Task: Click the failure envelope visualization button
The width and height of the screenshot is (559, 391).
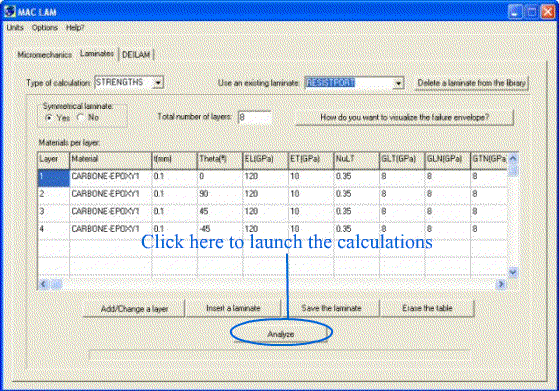Action: (x=405, y=117)
